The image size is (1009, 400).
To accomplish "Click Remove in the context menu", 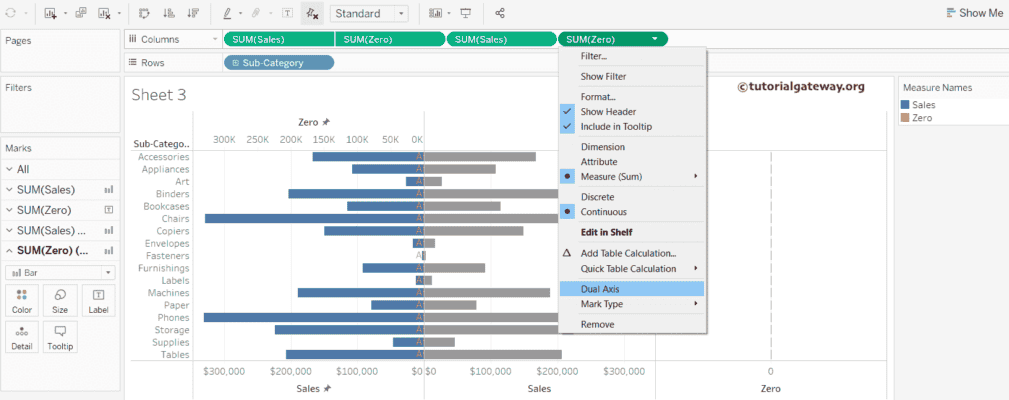I will (x=597, y=324).
